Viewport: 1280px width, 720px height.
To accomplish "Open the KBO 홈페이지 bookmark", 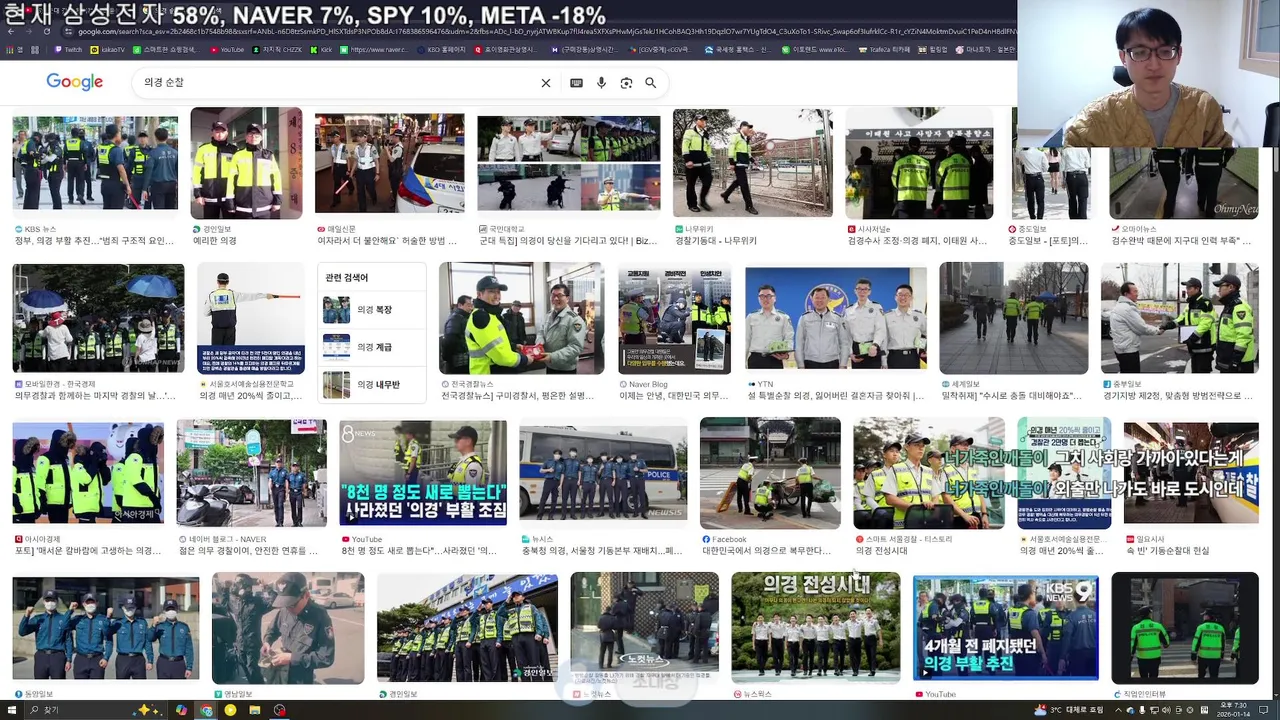I will [441, 49].
